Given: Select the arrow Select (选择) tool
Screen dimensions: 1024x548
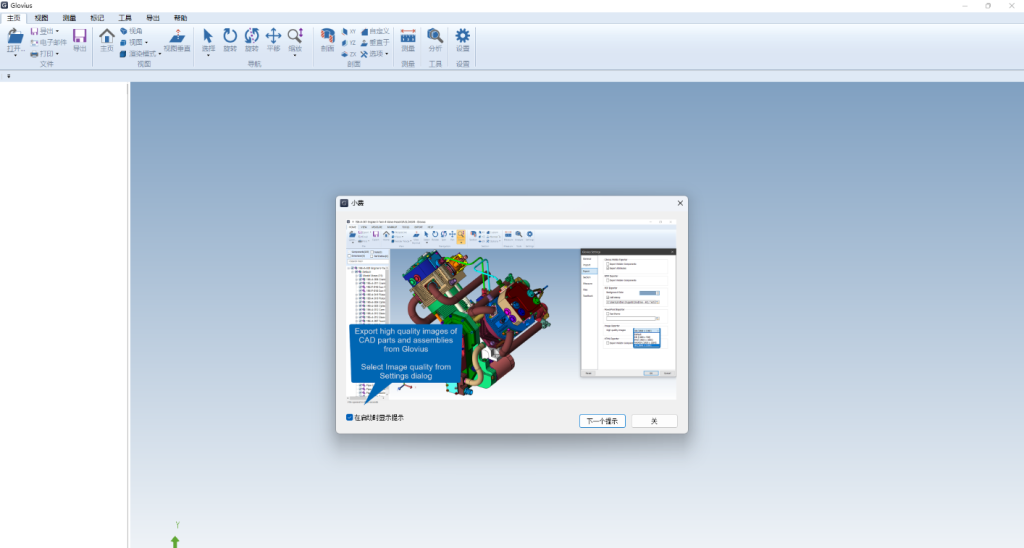Looking at the screenshot, I should pos(208,37).
